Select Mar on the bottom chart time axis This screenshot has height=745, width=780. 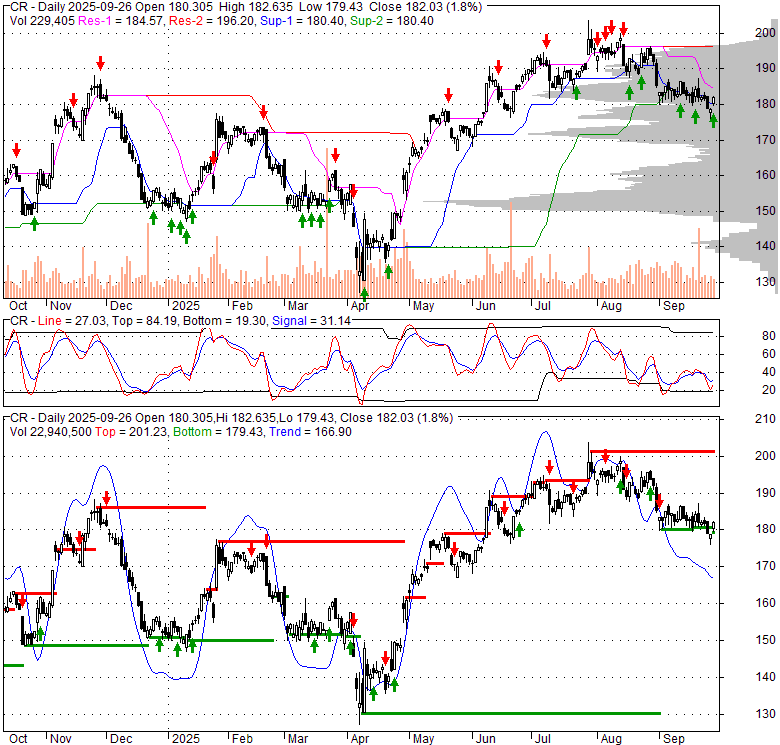pyautogui.click(x=297, y=739)
